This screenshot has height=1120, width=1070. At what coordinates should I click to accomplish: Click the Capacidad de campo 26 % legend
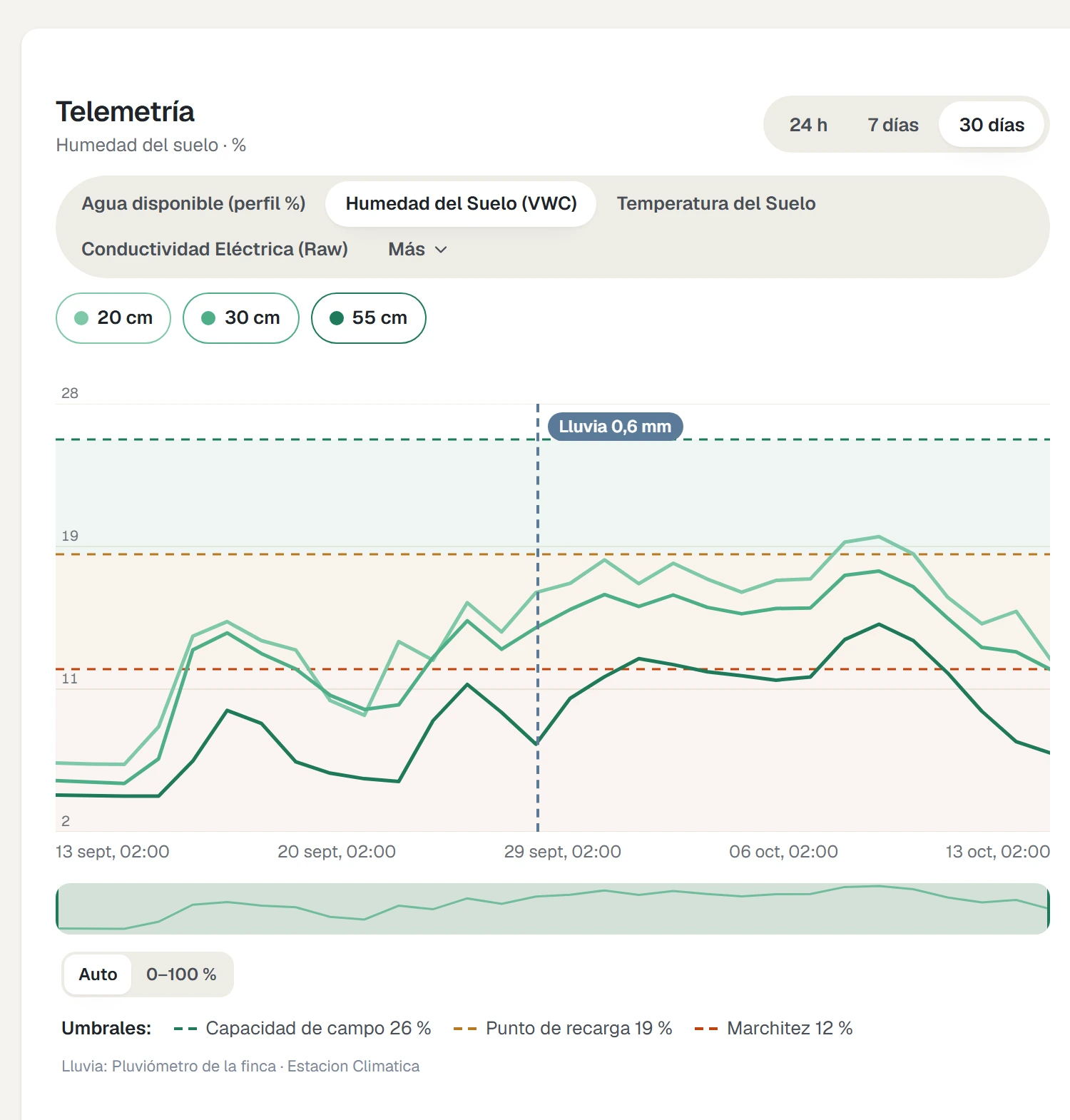[x=302, y=1028]
